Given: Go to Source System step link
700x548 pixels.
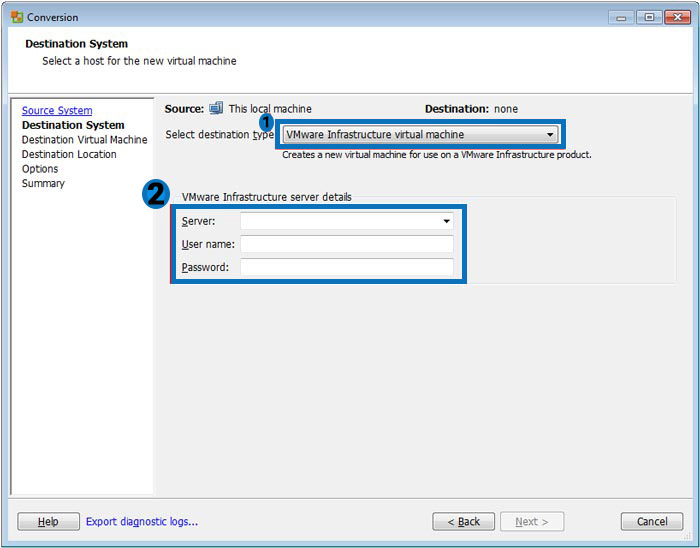Looking at the screenshot, I should (57, 110).
